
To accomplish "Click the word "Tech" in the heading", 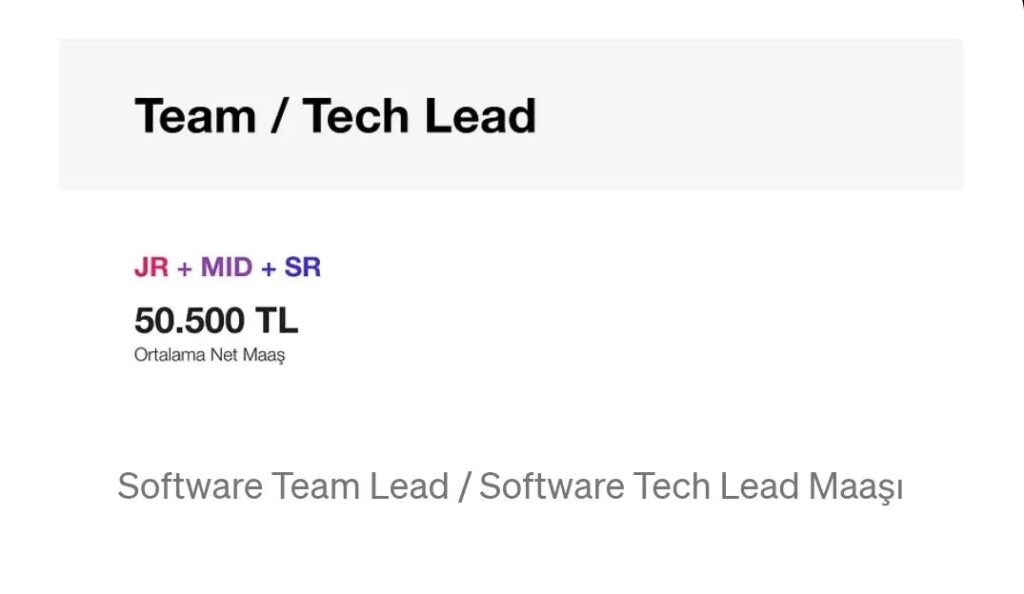I will pyautogui.click(x=355, y=116).
